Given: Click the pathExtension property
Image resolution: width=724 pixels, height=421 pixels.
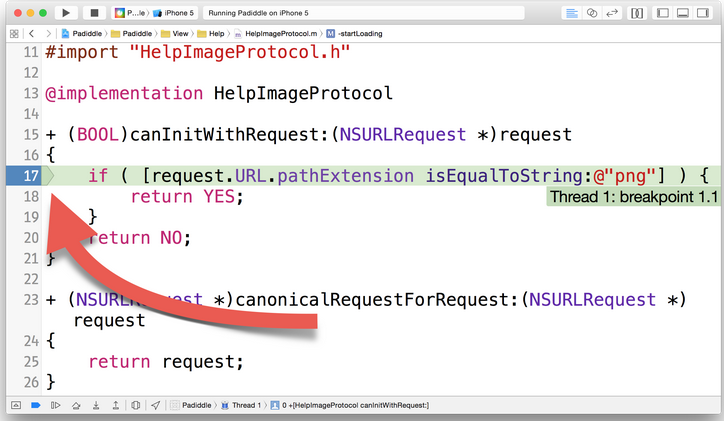Looking at the screenshot, I should 345,176.
